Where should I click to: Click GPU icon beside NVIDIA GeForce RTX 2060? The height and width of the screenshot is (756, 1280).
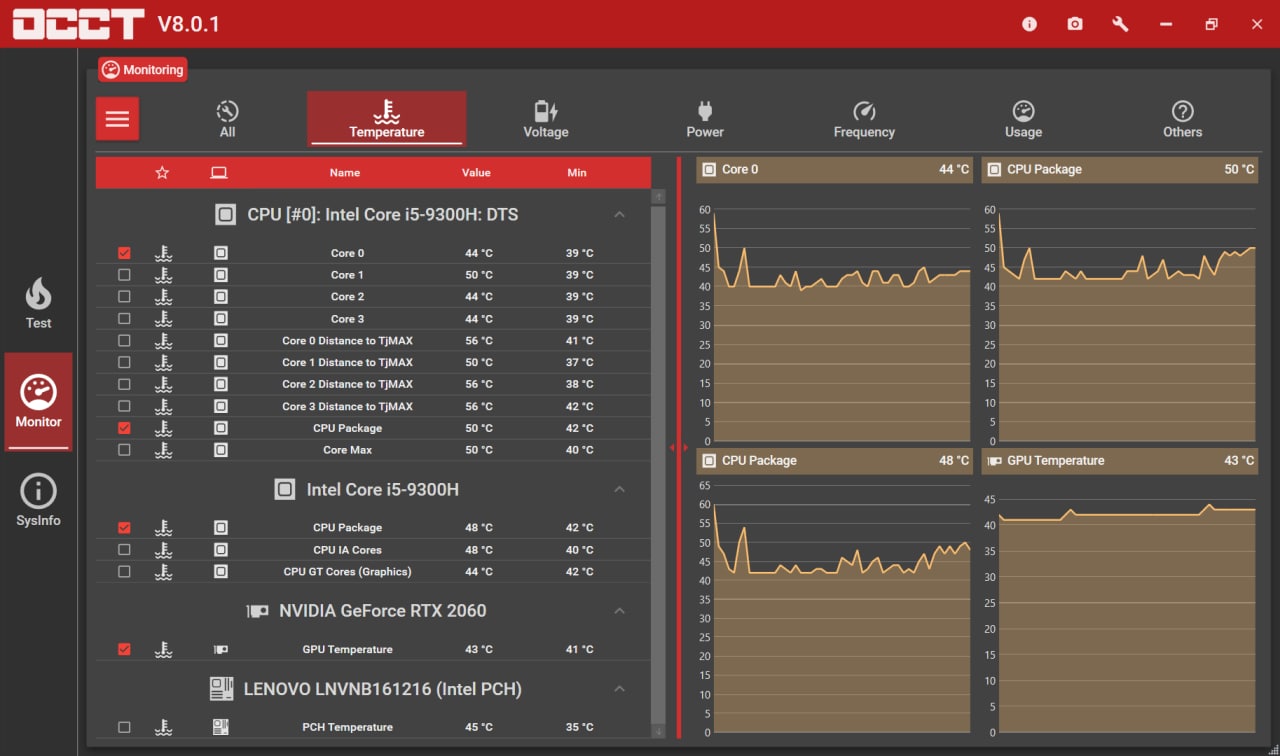pos(257,611)
